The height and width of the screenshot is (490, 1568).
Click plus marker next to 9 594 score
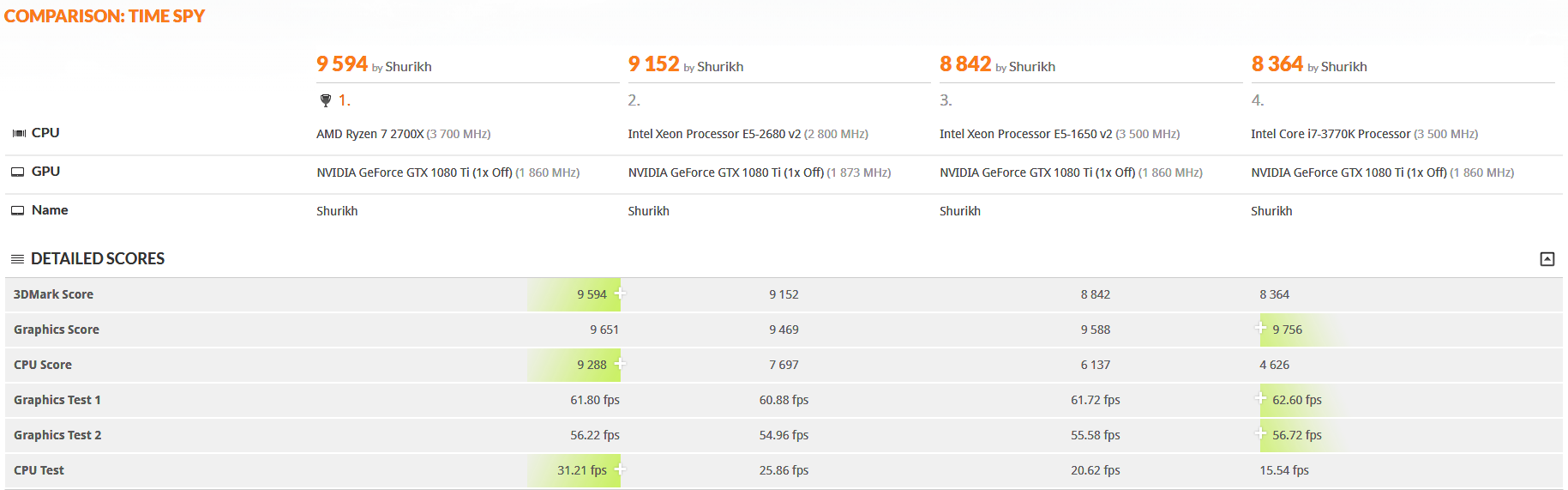click(619, 293)
